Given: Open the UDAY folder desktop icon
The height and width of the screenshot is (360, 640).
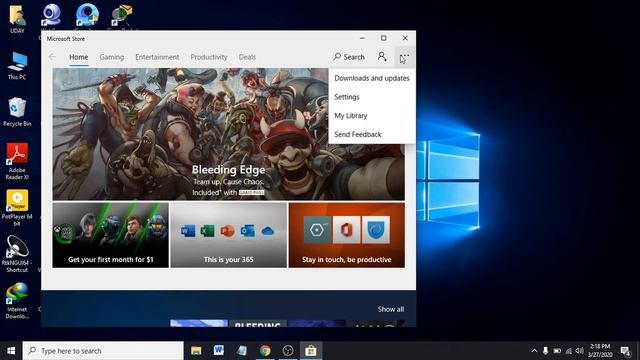Looking at the screenshot, I should (x=17, y=19).
